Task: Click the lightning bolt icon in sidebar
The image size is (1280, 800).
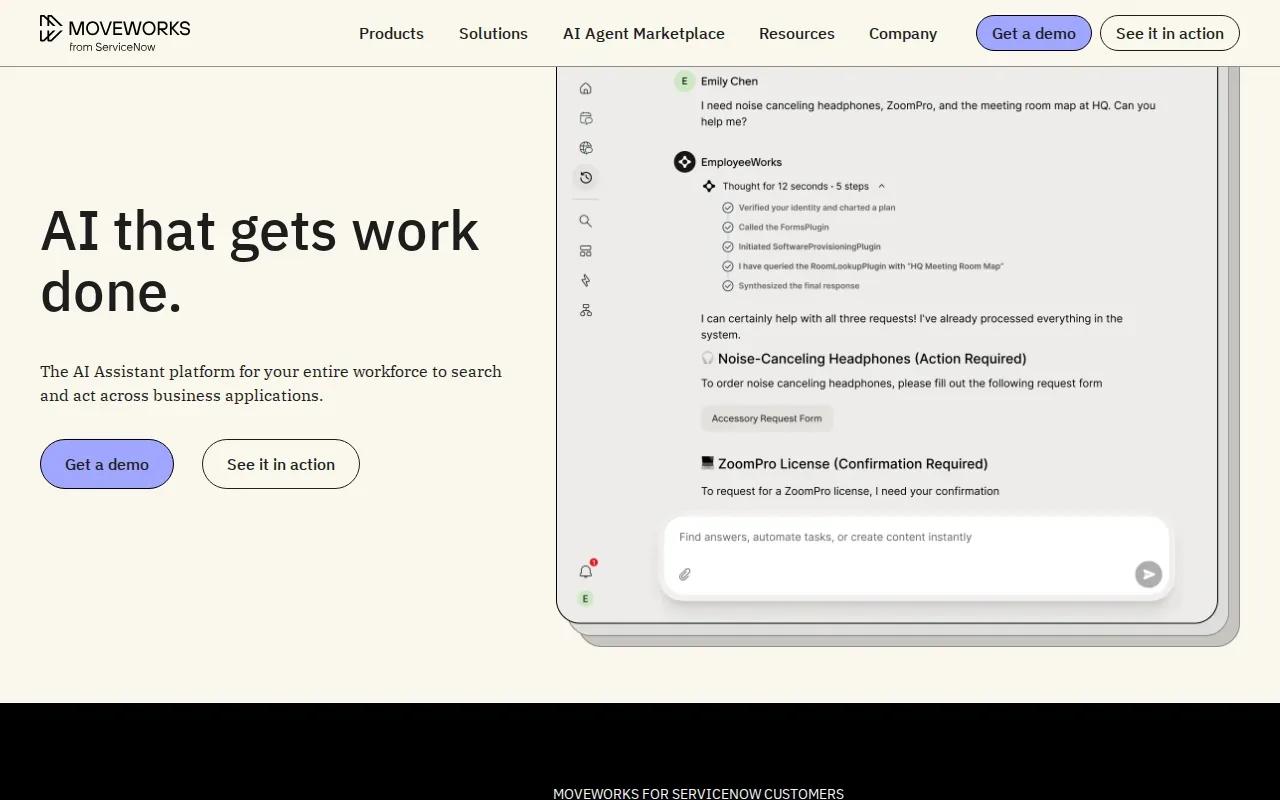Action: tap(586, 281)
